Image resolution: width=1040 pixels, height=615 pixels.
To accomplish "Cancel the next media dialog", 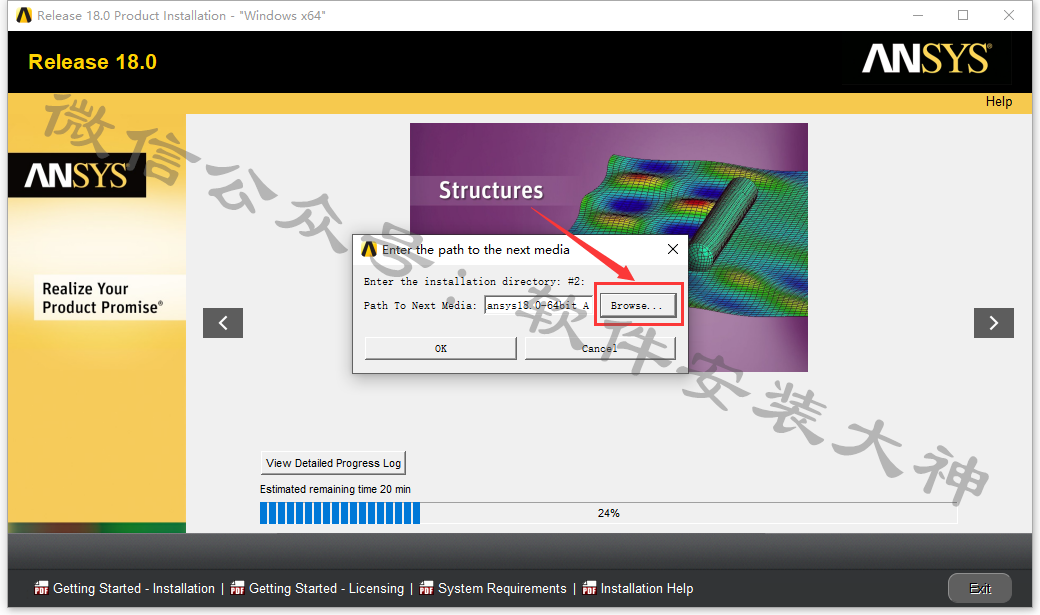I will (600, 348).
